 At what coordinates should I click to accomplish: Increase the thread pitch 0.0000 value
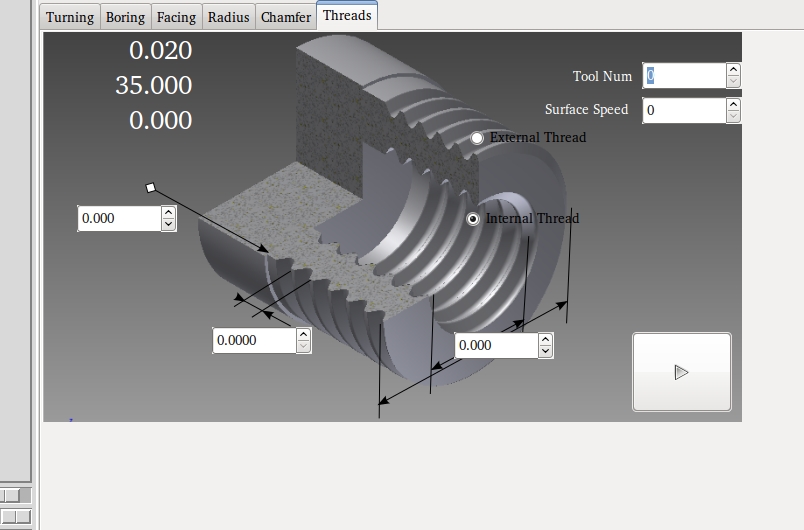pos(303,335)
